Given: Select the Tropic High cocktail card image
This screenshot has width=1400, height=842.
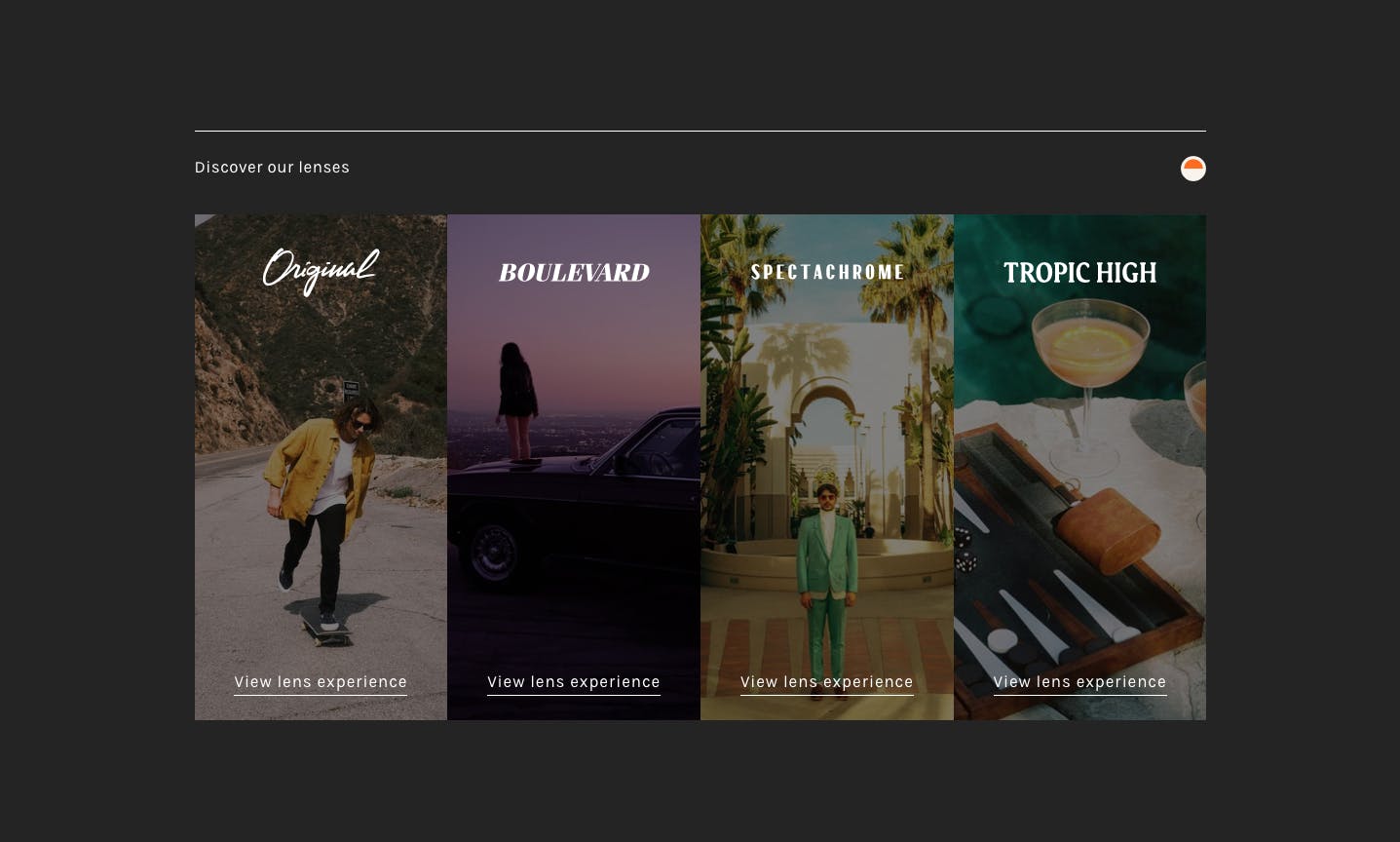Looking at the screenshot, I should 1079,467.
